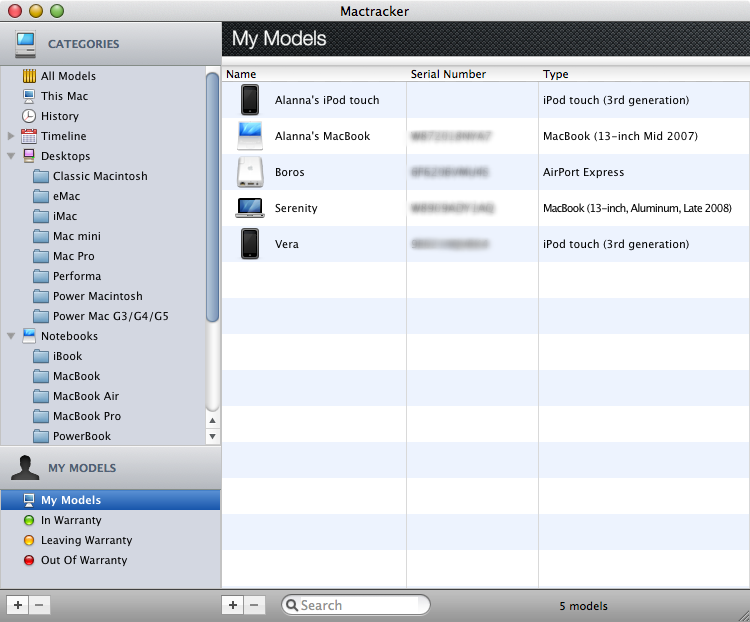Open the PowerBook folder icon
The height and width of the screenshot is (622, 750).
pos(41,436)
